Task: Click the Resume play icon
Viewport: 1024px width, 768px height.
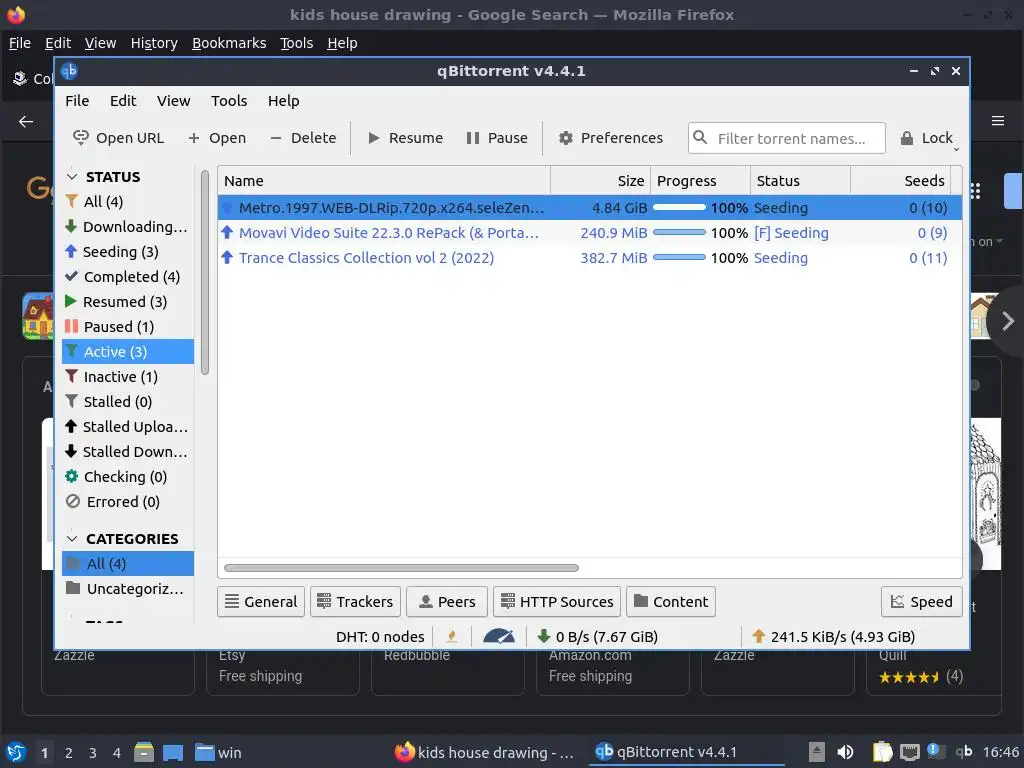Action: [374, 138]
